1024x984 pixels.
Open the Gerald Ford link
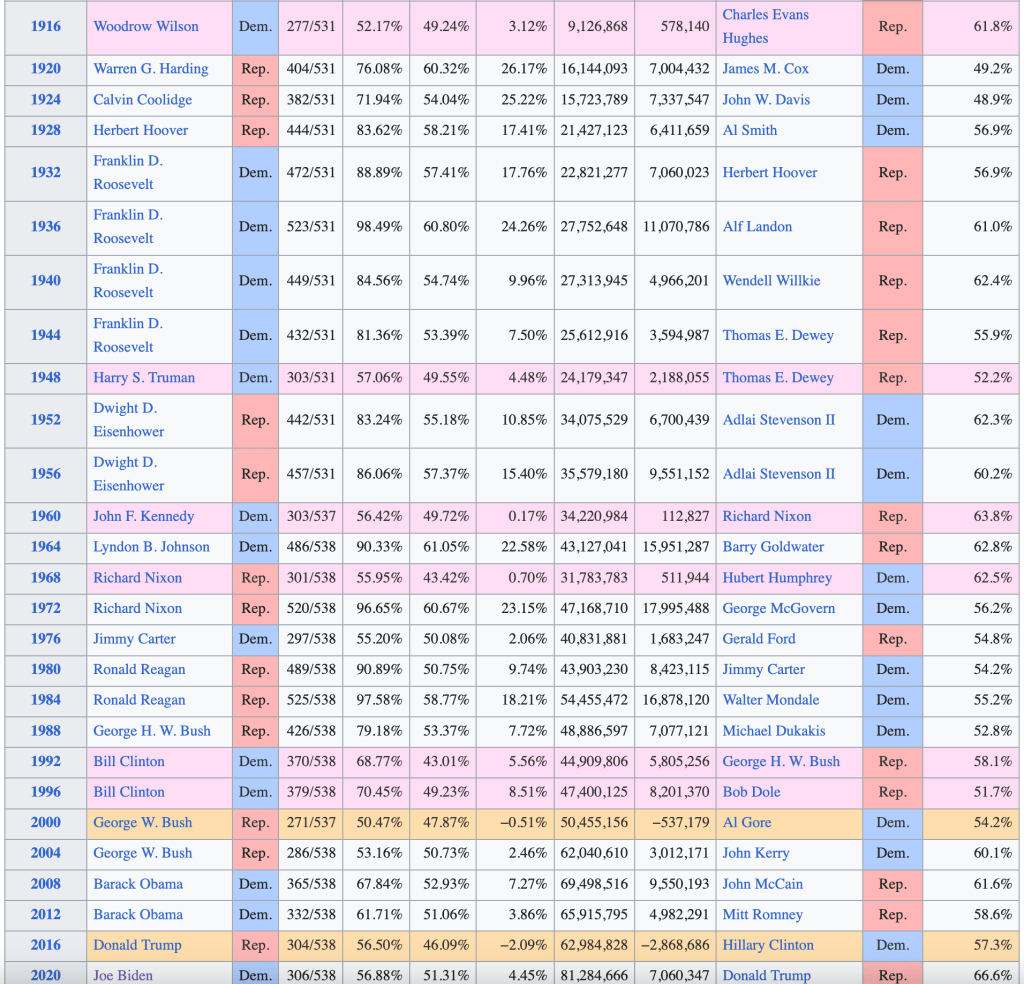point(759,639)
